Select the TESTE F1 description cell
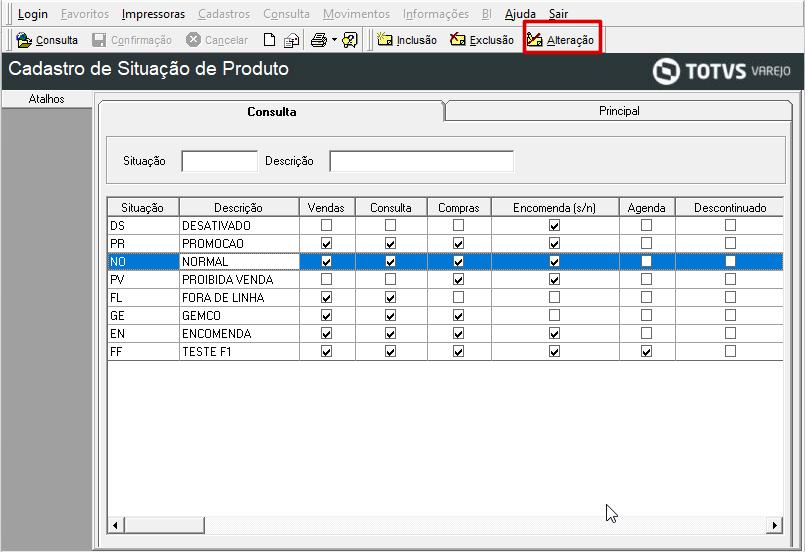 (239, 351)
